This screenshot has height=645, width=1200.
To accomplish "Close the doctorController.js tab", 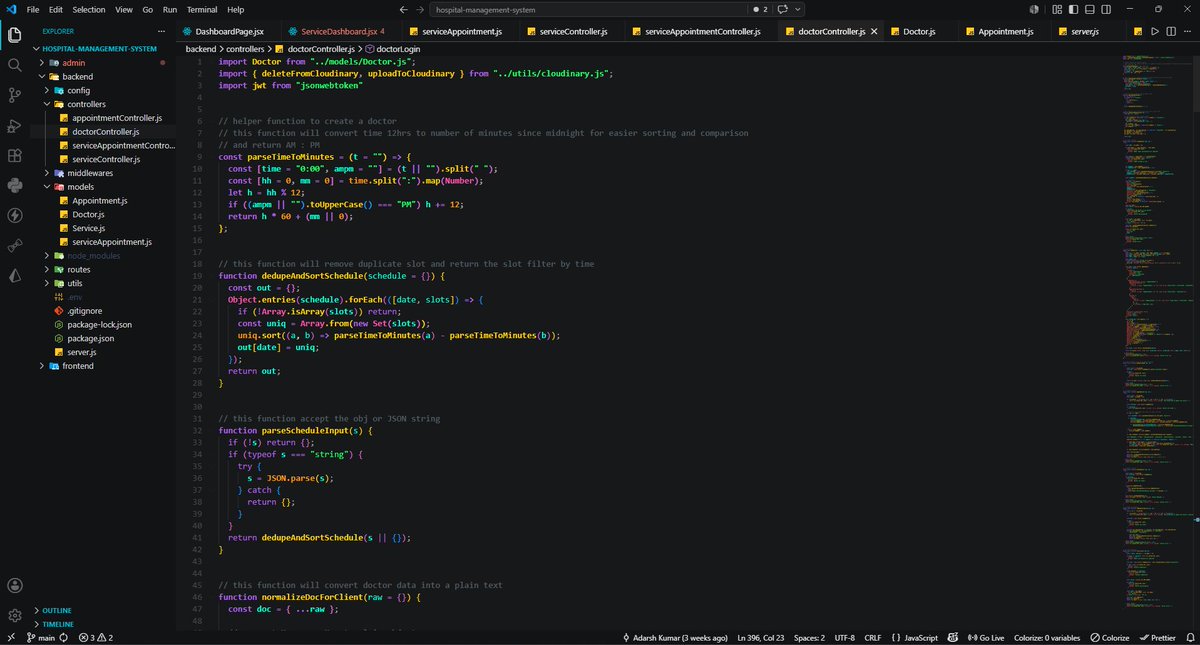I will pyautogui.click(x=875, y=32).
